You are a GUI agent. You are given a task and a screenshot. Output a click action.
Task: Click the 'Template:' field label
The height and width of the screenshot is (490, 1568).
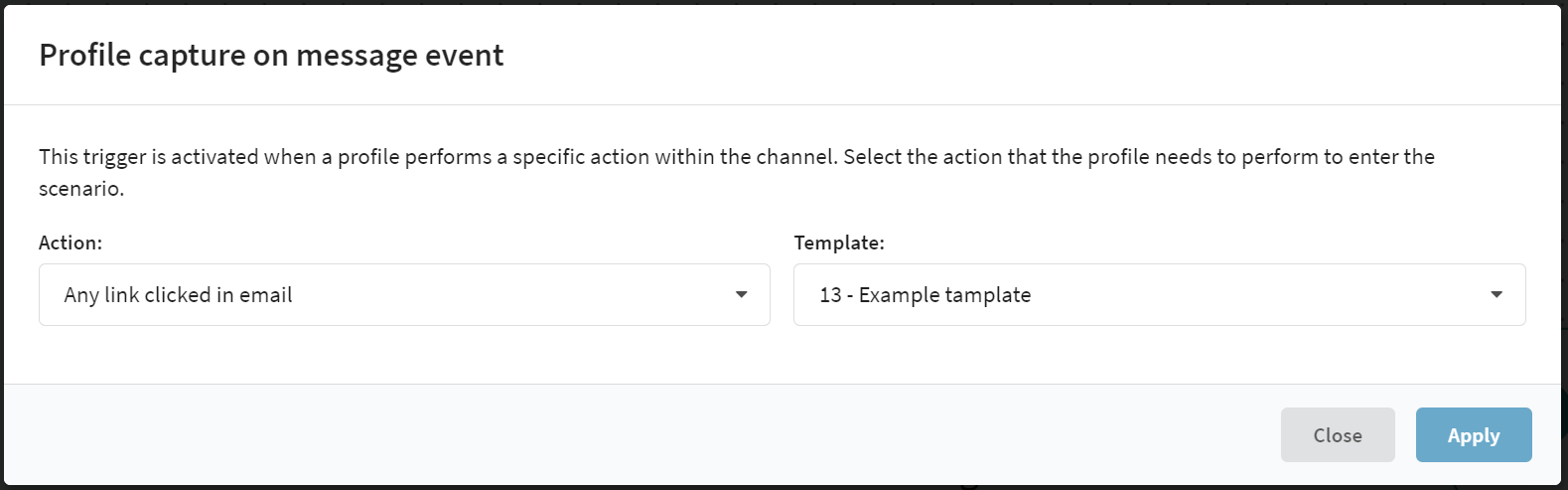(839, 243)
